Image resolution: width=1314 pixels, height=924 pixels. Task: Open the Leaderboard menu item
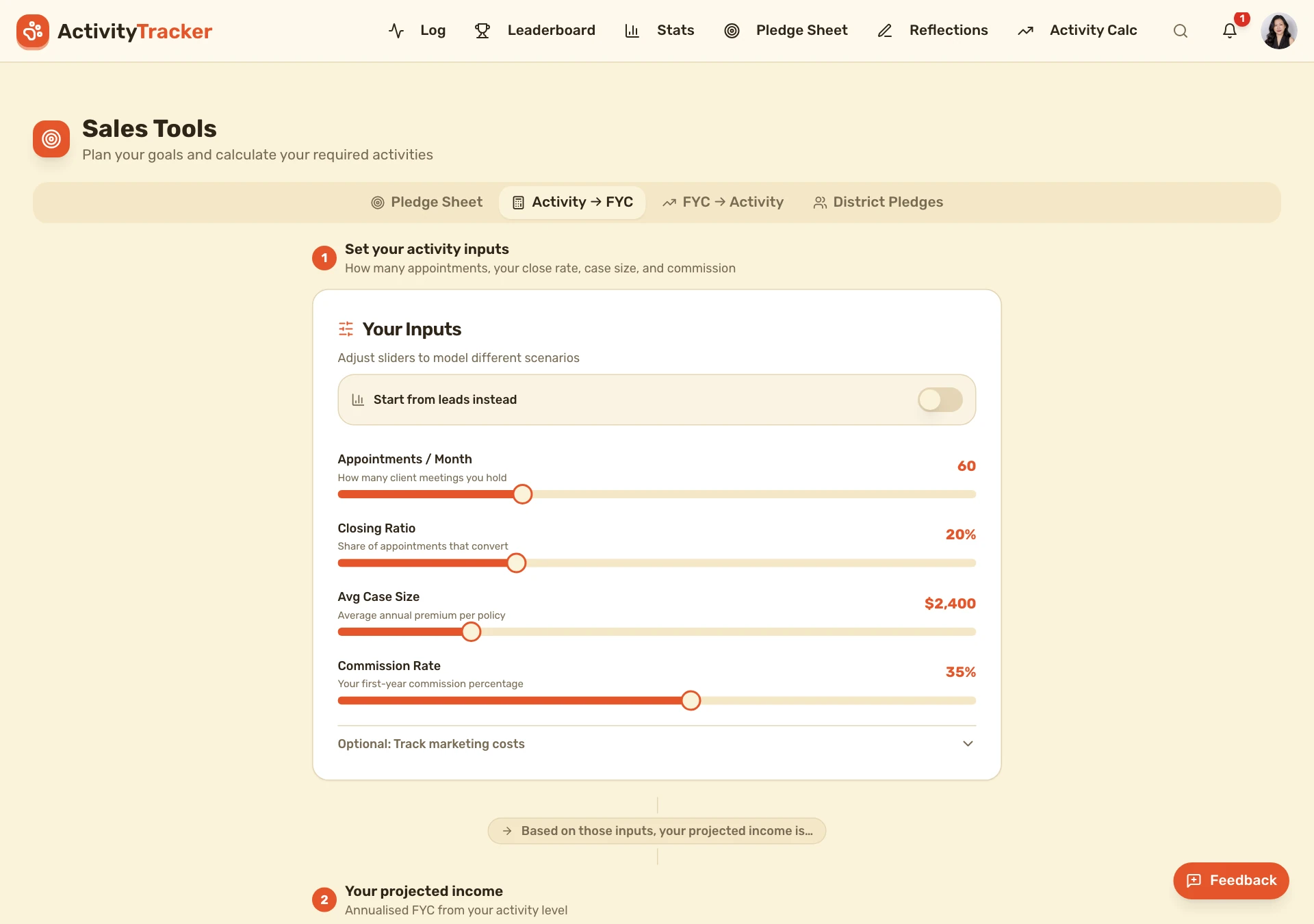(535, 31)
